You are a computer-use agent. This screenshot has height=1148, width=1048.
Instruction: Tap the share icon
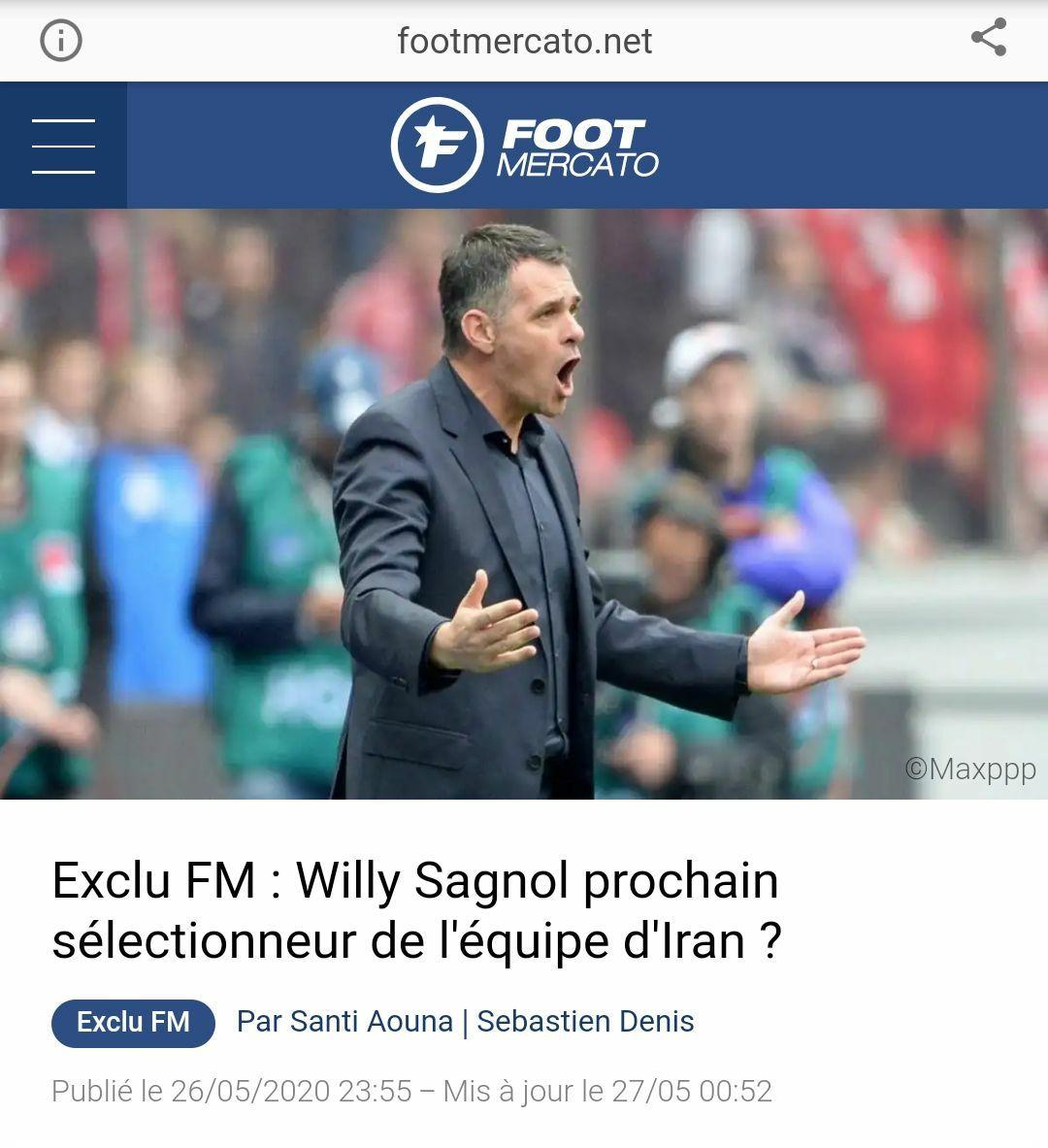(x=989, y=37)
